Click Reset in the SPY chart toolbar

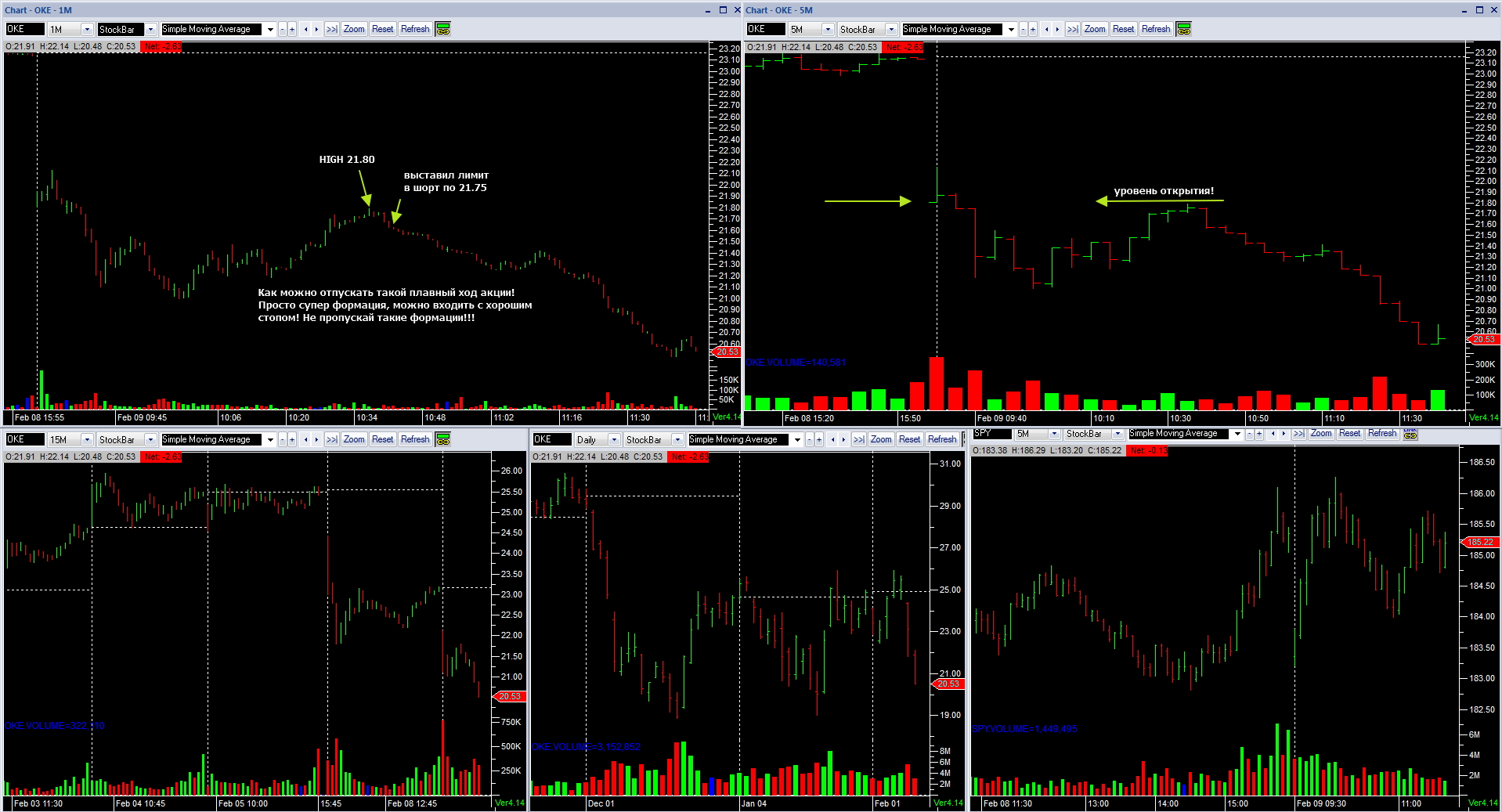tap(1350, 433)
